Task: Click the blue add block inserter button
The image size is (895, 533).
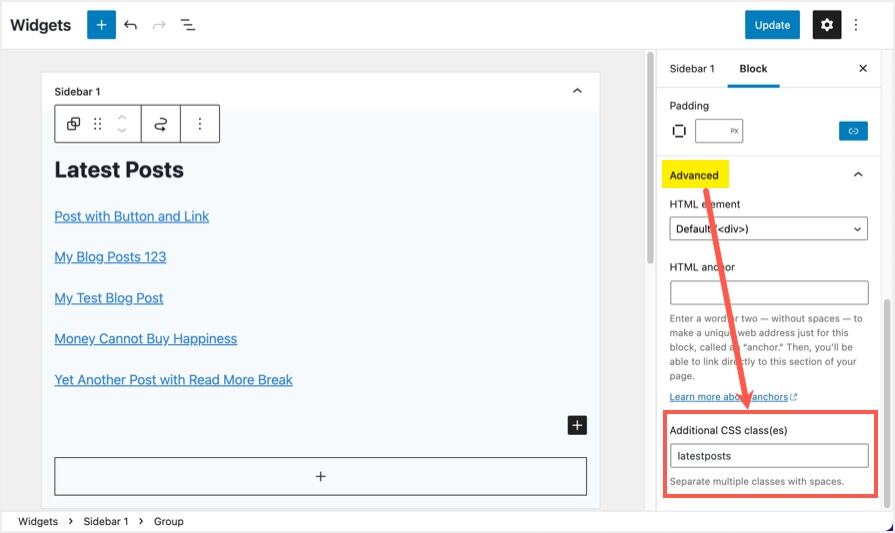Action: point(101,25)
